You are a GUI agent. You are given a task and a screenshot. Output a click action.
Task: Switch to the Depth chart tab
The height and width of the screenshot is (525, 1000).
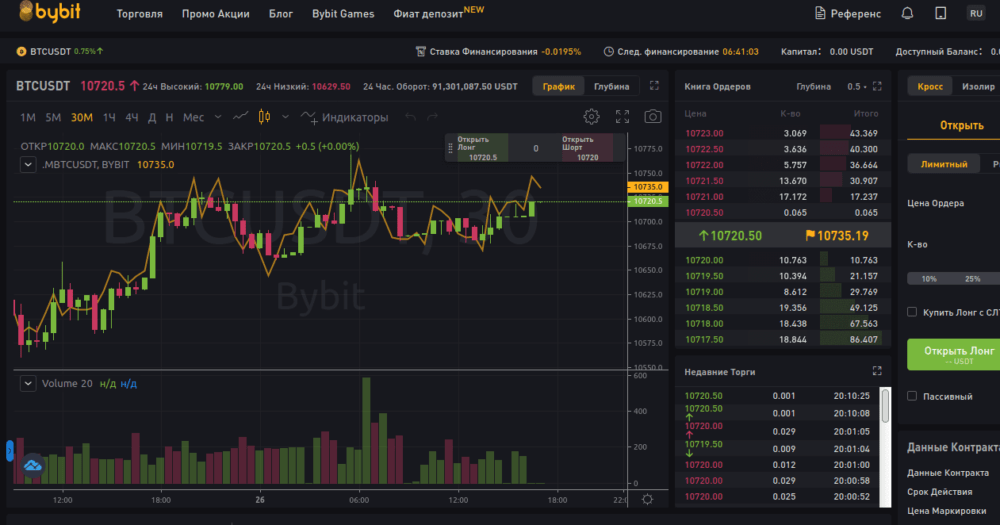(x=611, y=86)
